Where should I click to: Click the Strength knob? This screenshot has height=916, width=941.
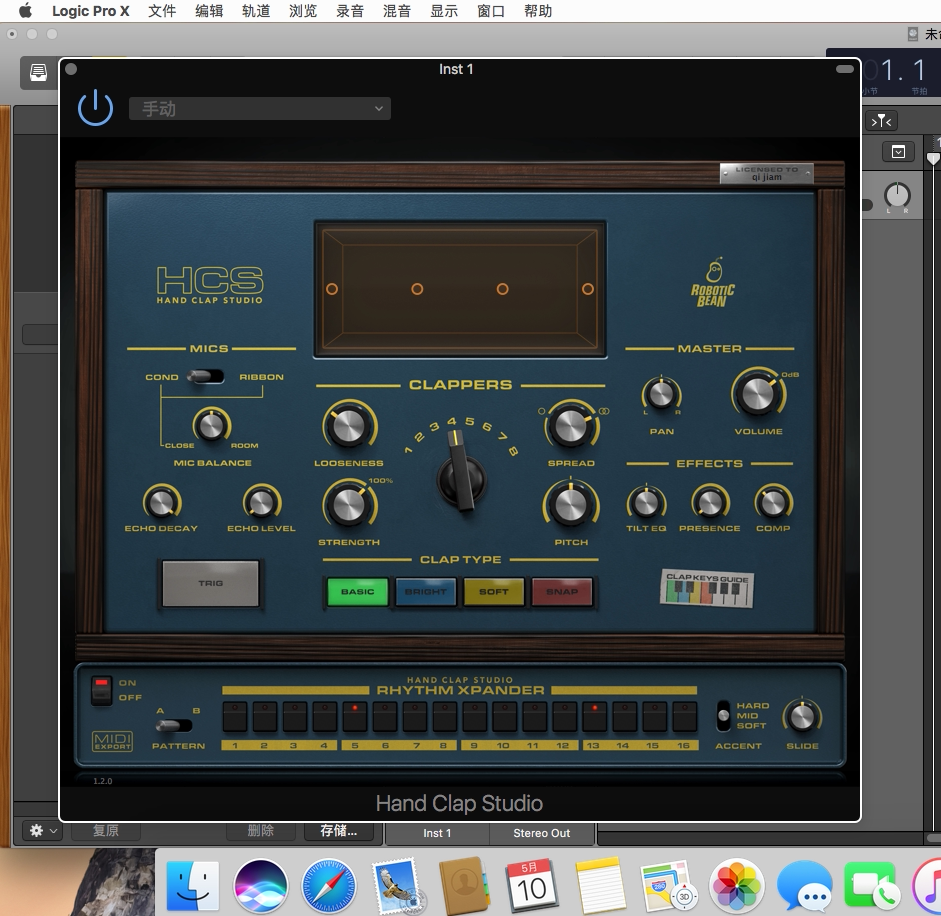[x=349, y=505]
